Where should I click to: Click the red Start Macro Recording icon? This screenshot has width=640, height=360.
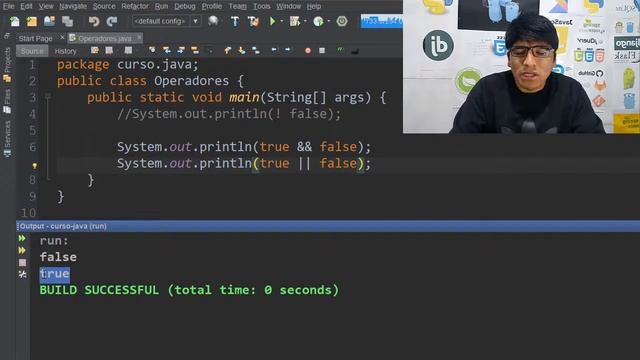pyautogui.click(x=308, y=51)
